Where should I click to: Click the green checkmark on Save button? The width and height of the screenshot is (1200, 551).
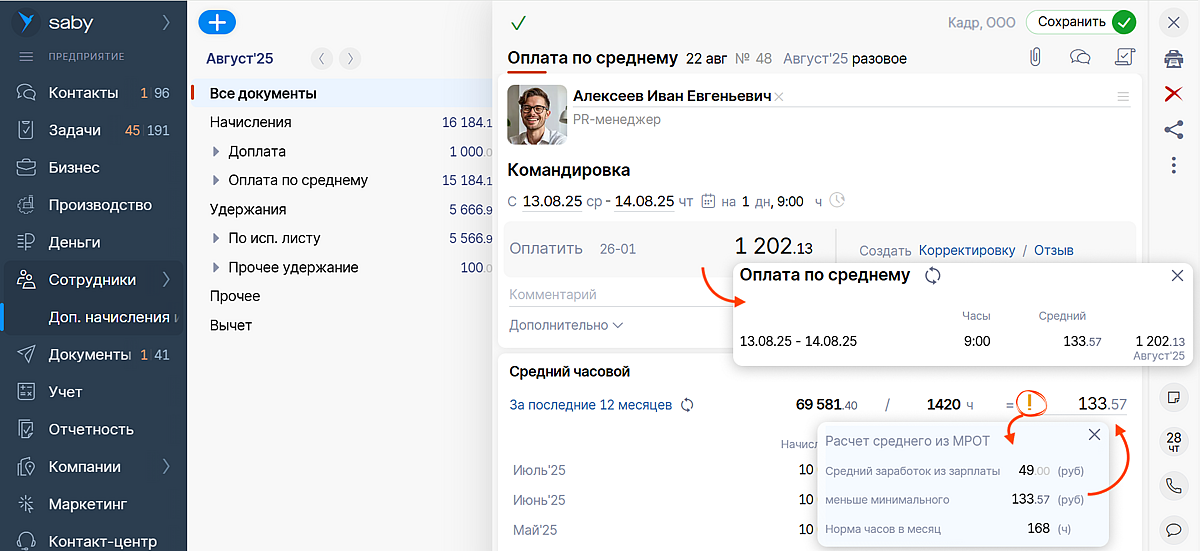1124,22
